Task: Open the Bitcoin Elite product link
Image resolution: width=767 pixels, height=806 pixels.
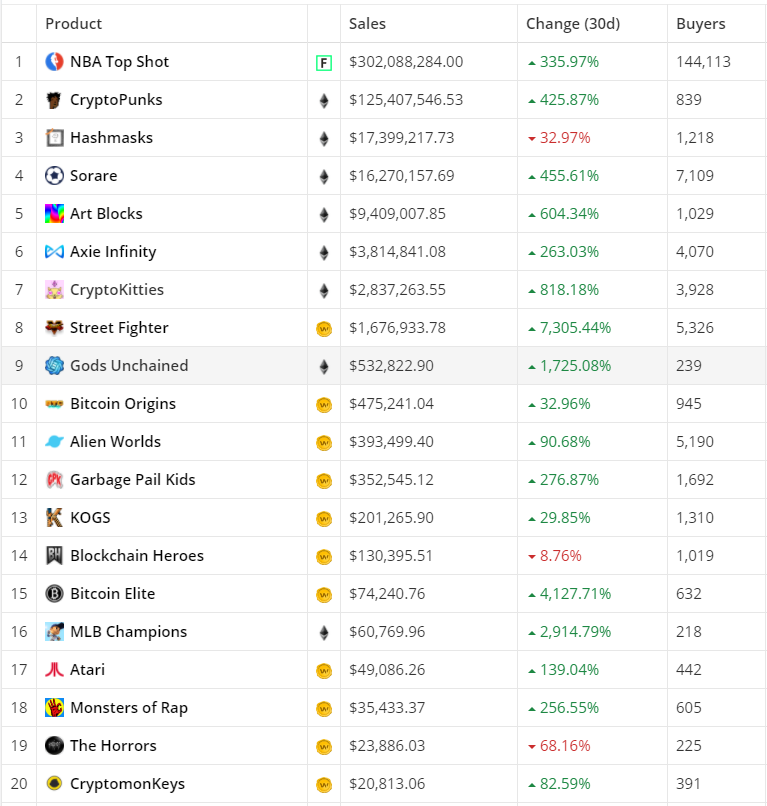Action: tap(113, 594)
